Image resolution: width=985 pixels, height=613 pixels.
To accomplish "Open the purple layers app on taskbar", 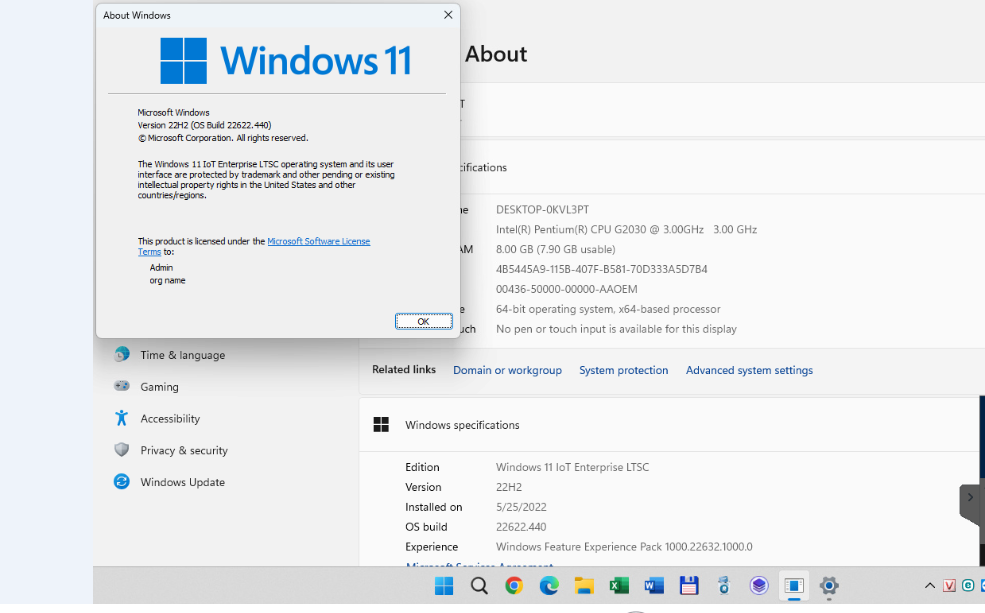I will click(759, 586).
